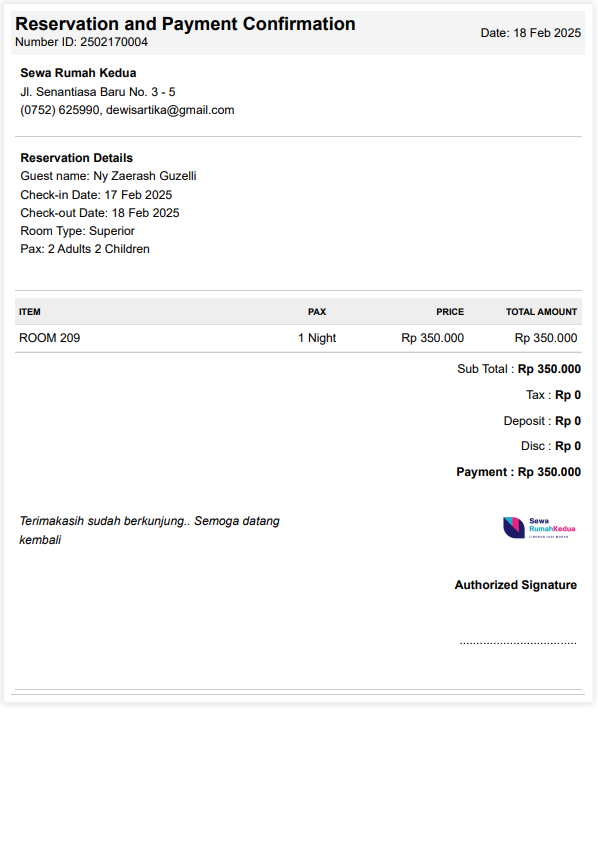Click the Payment : Rp 350.000 line
The height and width of the screenshot is (845, 598).
coord(518,472)
